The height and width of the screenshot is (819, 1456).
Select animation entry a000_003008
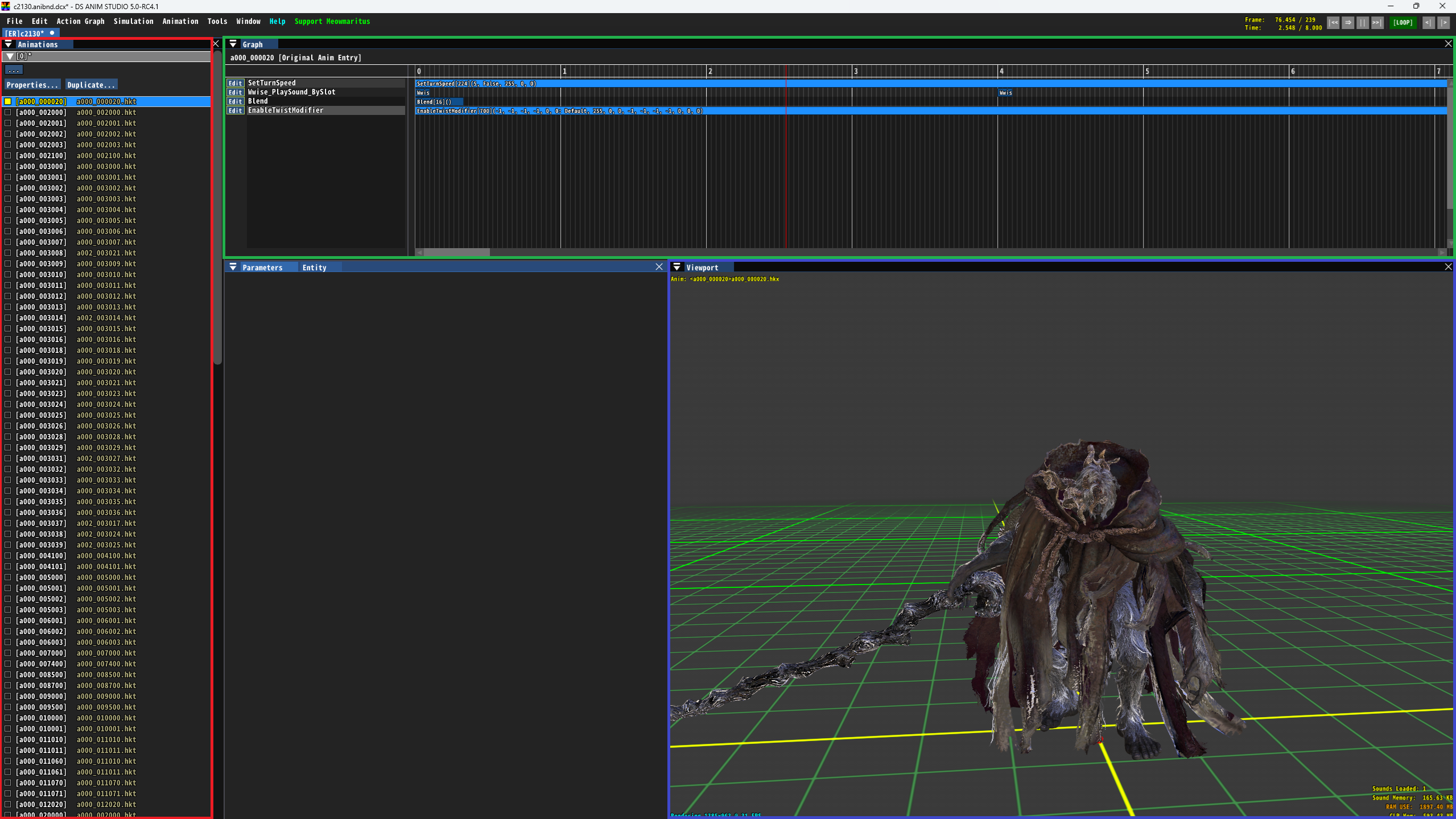[x=107, y=253]
